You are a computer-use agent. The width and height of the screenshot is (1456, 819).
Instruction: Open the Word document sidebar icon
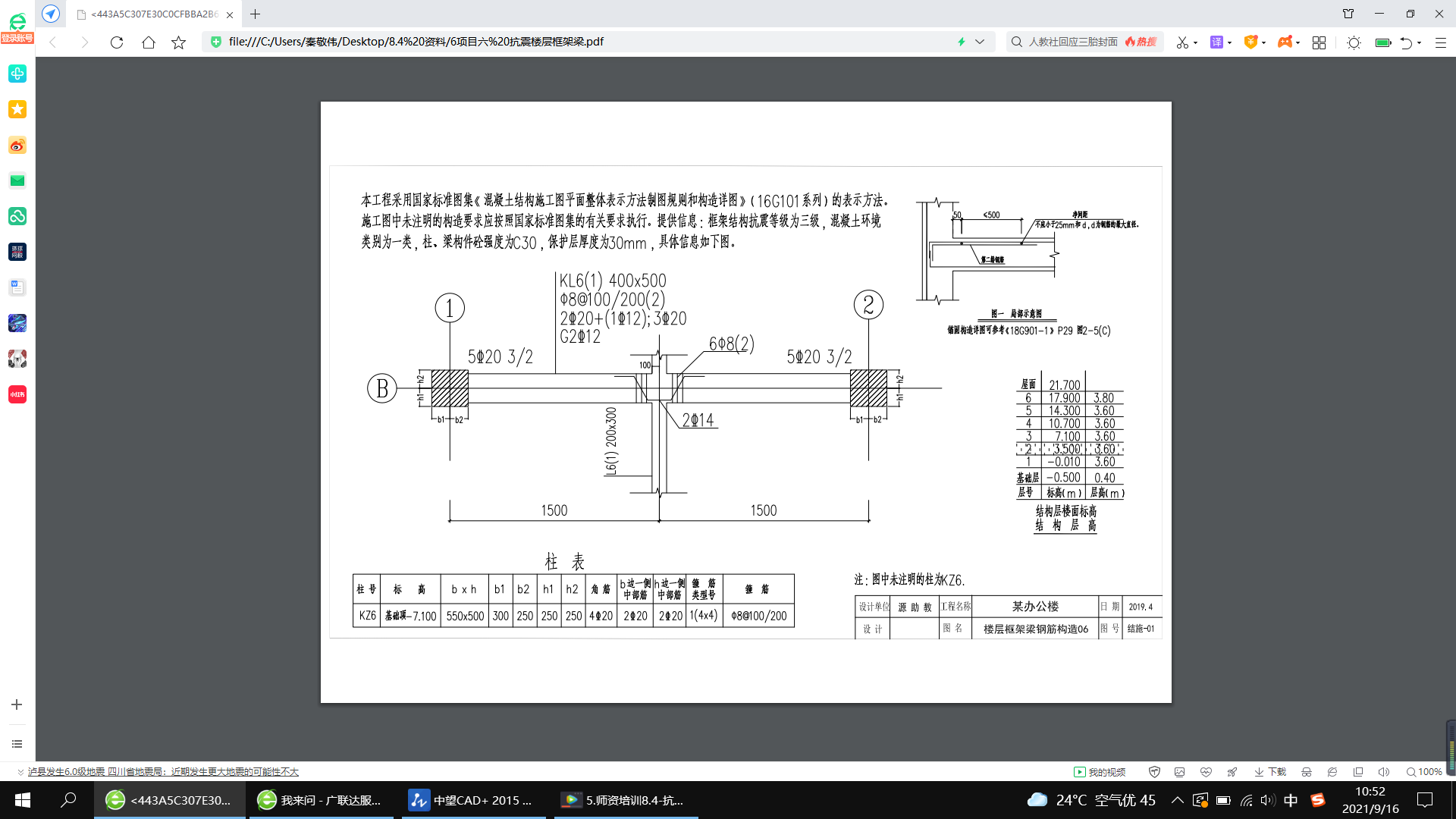(x=17, y=287)
